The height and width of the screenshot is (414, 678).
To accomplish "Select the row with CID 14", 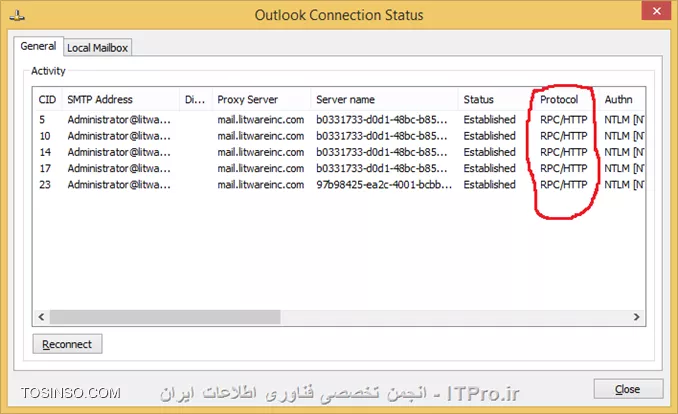I will (339, 152).
